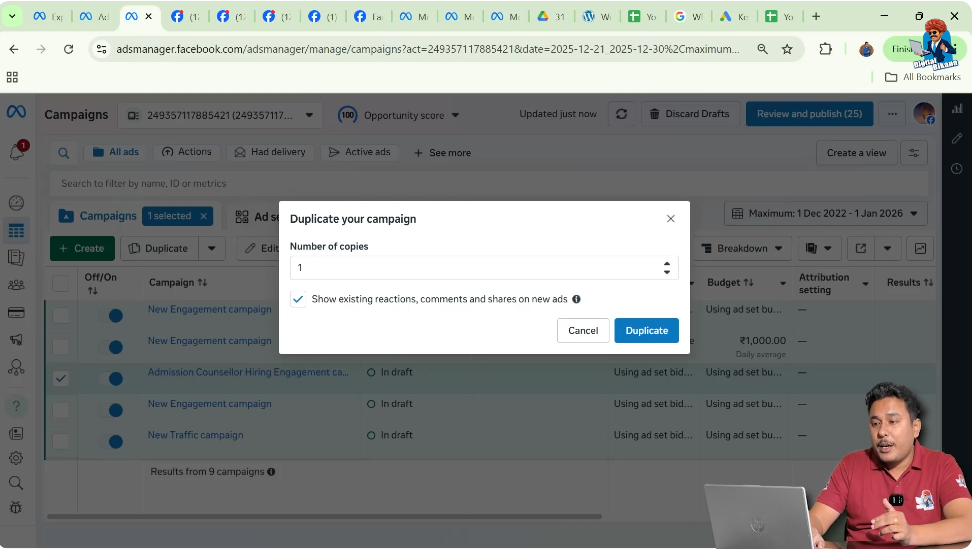Open the columns layout dropdown
974x550 pixels.
[x=819, y=249]
